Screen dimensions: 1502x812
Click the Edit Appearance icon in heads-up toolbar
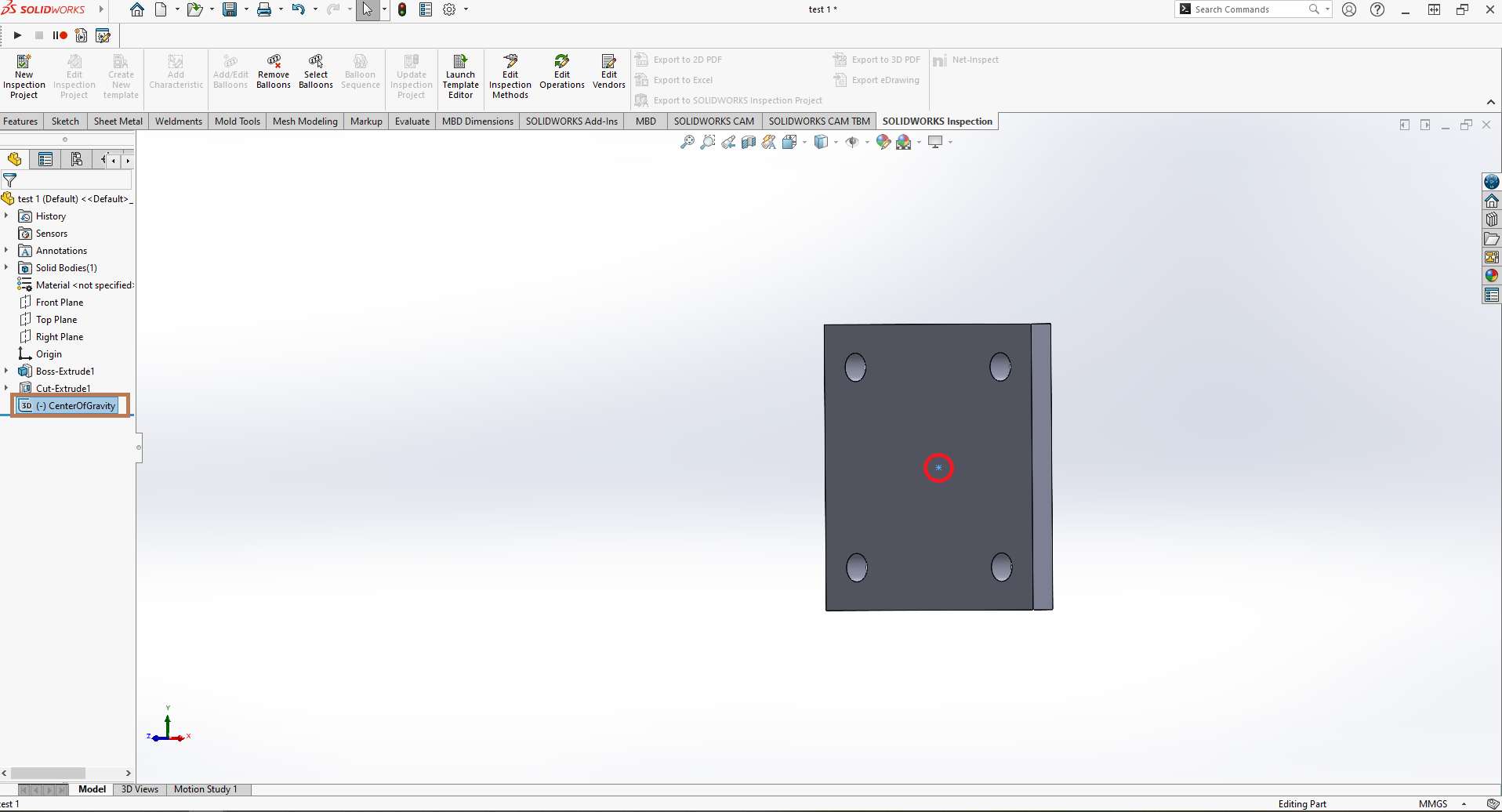tap(883, 142)
